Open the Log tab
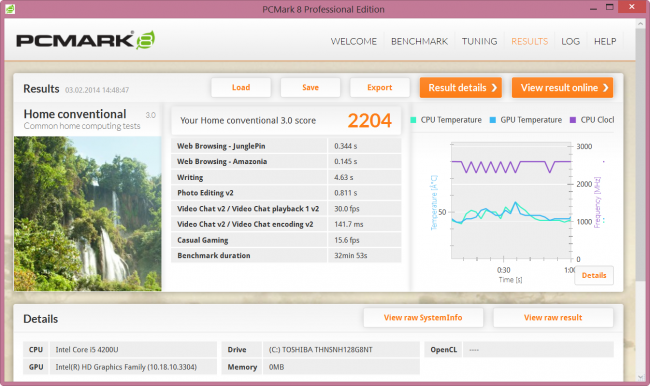The height and width of the screenshot is (386, 650). pyautogui.click(x=570, y=41)
